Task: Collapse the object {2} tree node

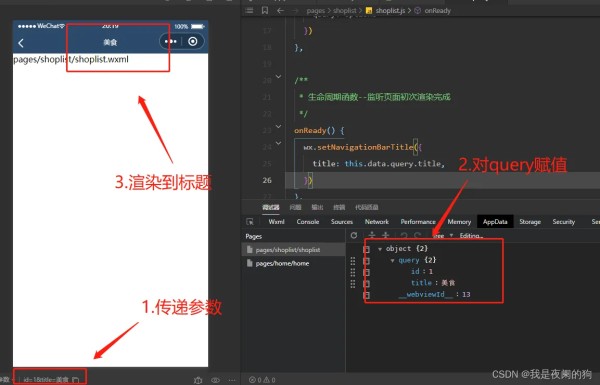Action: [380, 249]
